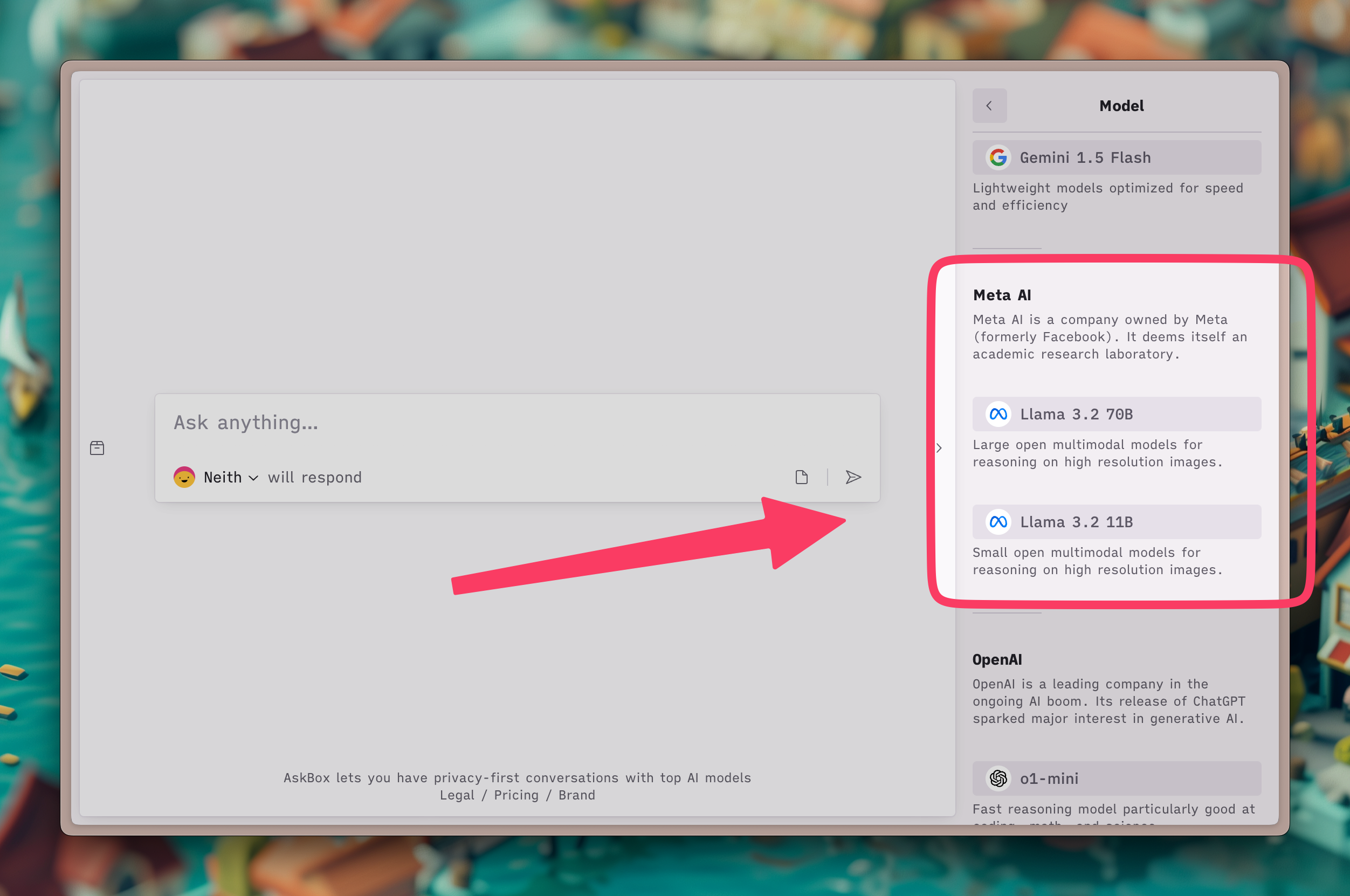This screenshot has width=1350, height=896.
Task: Click the OpenAI section heading
Action: point(997,660)
